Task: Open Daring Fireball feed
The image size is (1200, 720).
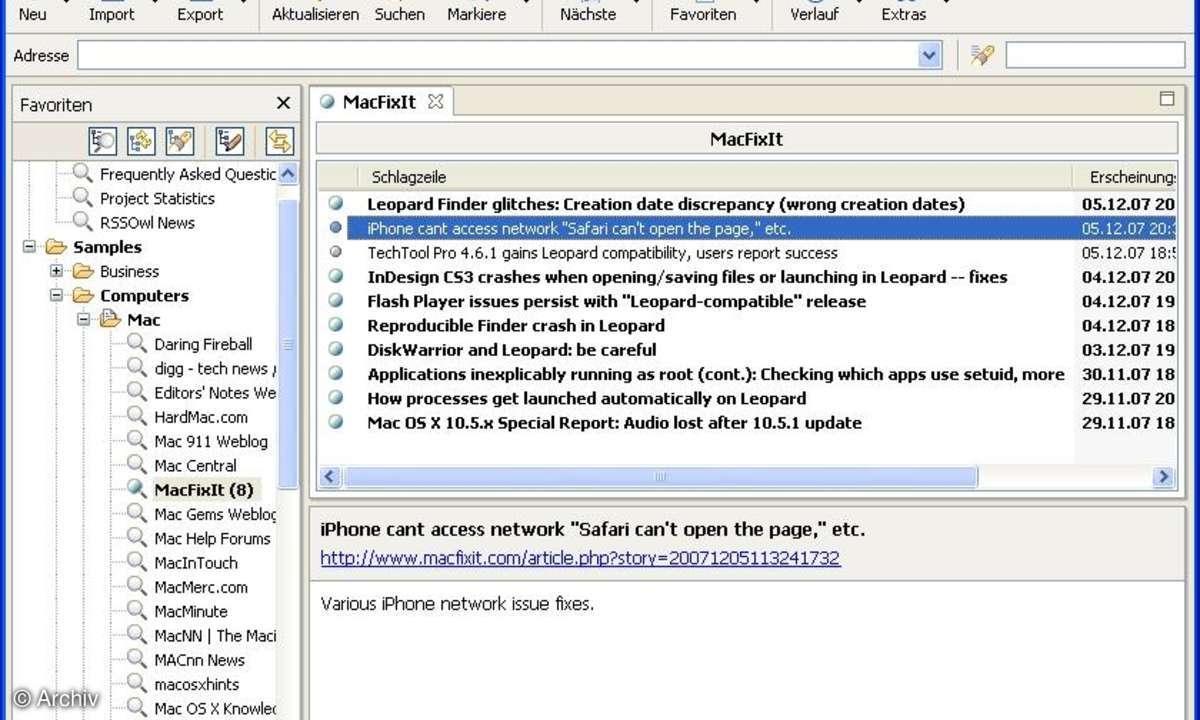Action: click(203, 344)
